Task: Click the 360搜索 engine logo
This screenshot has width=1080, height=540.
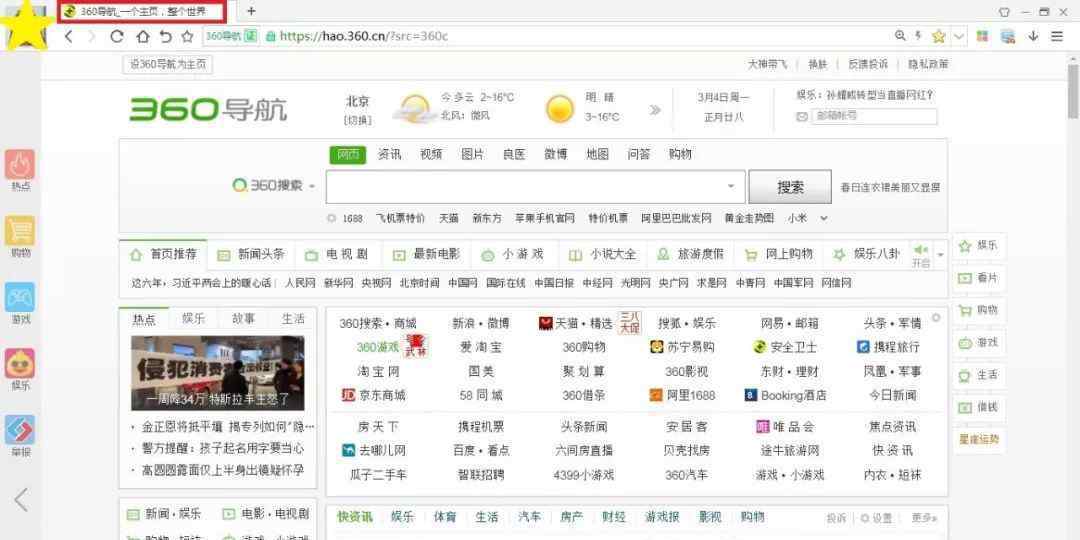Action: coord(267,185)
